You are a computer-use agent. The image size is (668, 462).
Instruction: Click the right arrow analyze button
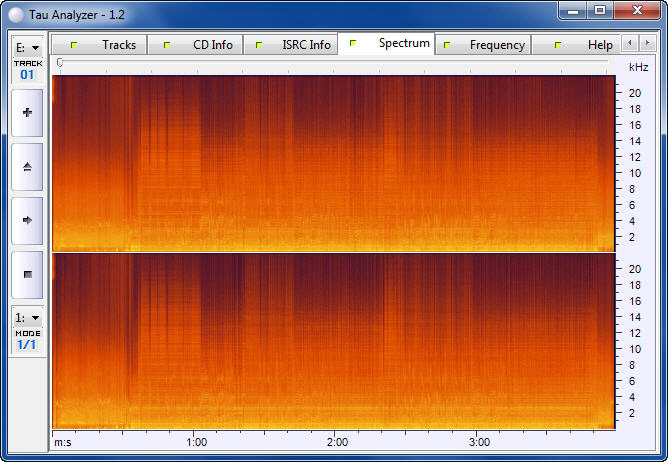click(27, 220)
